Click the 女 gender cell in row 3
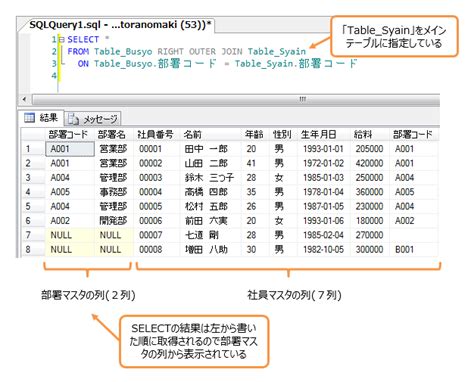The height and width of the screenshot is (382, 474). click(x=283, y=178)
